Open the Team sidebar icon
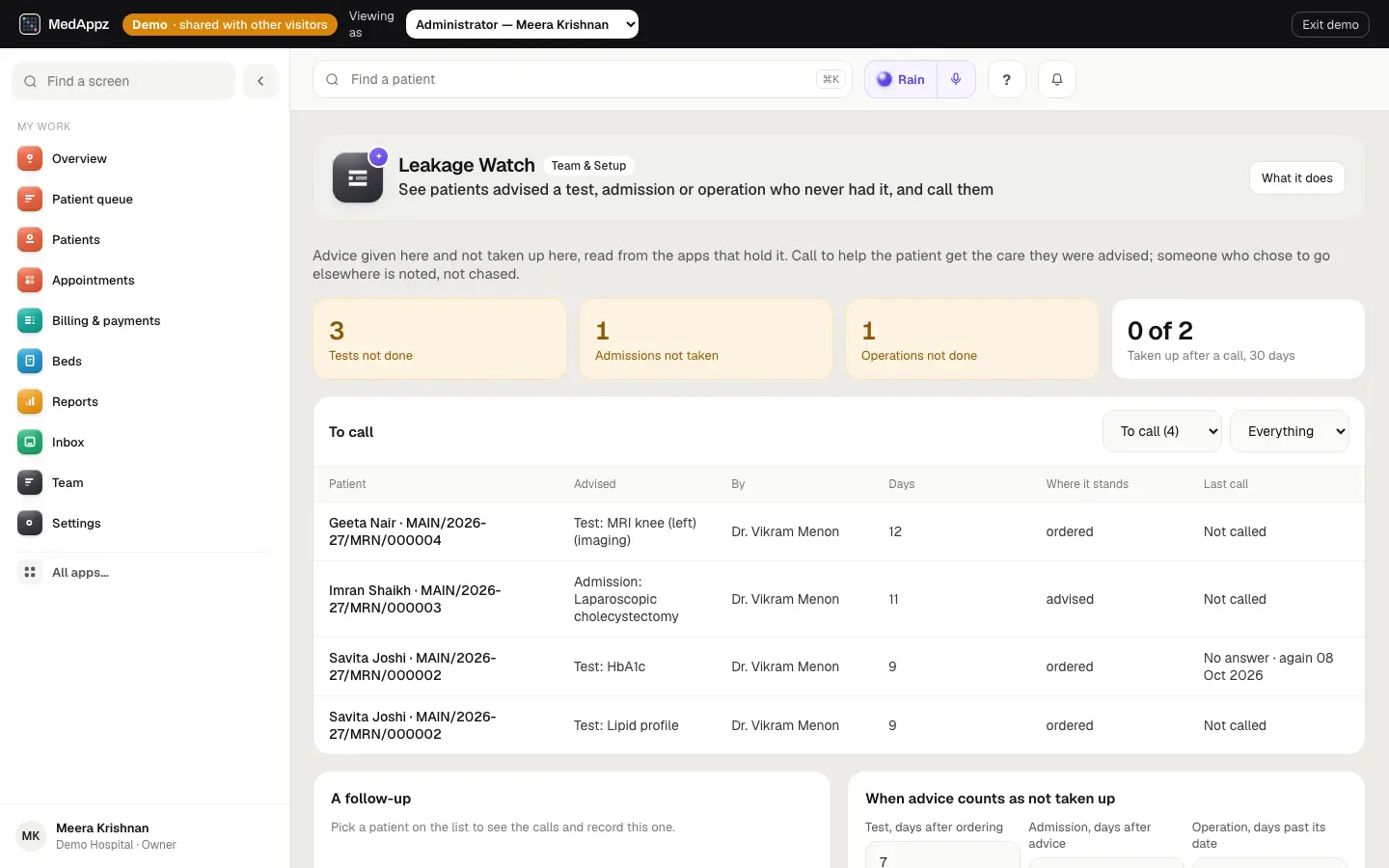Image resolution: width=1389 pixels, height=868 pixels. 30,483
